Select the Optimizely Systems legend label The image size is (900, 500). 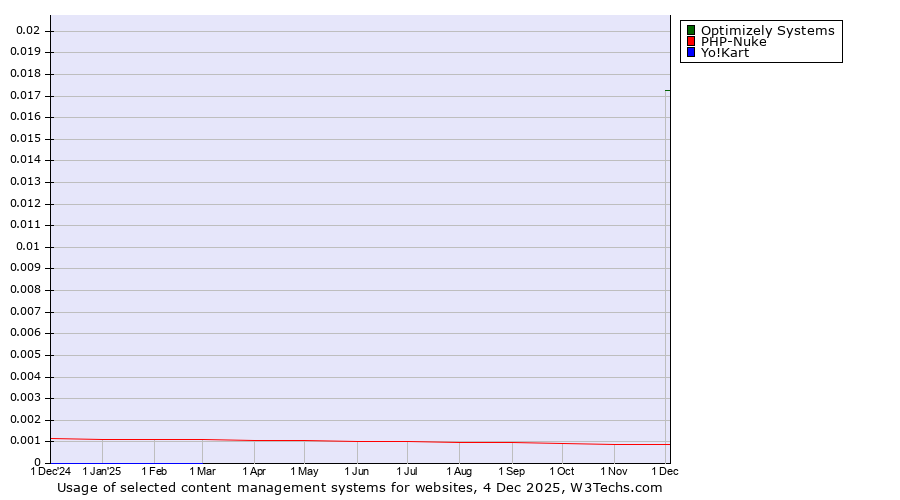pyautogui.click(x=767, y=30)
